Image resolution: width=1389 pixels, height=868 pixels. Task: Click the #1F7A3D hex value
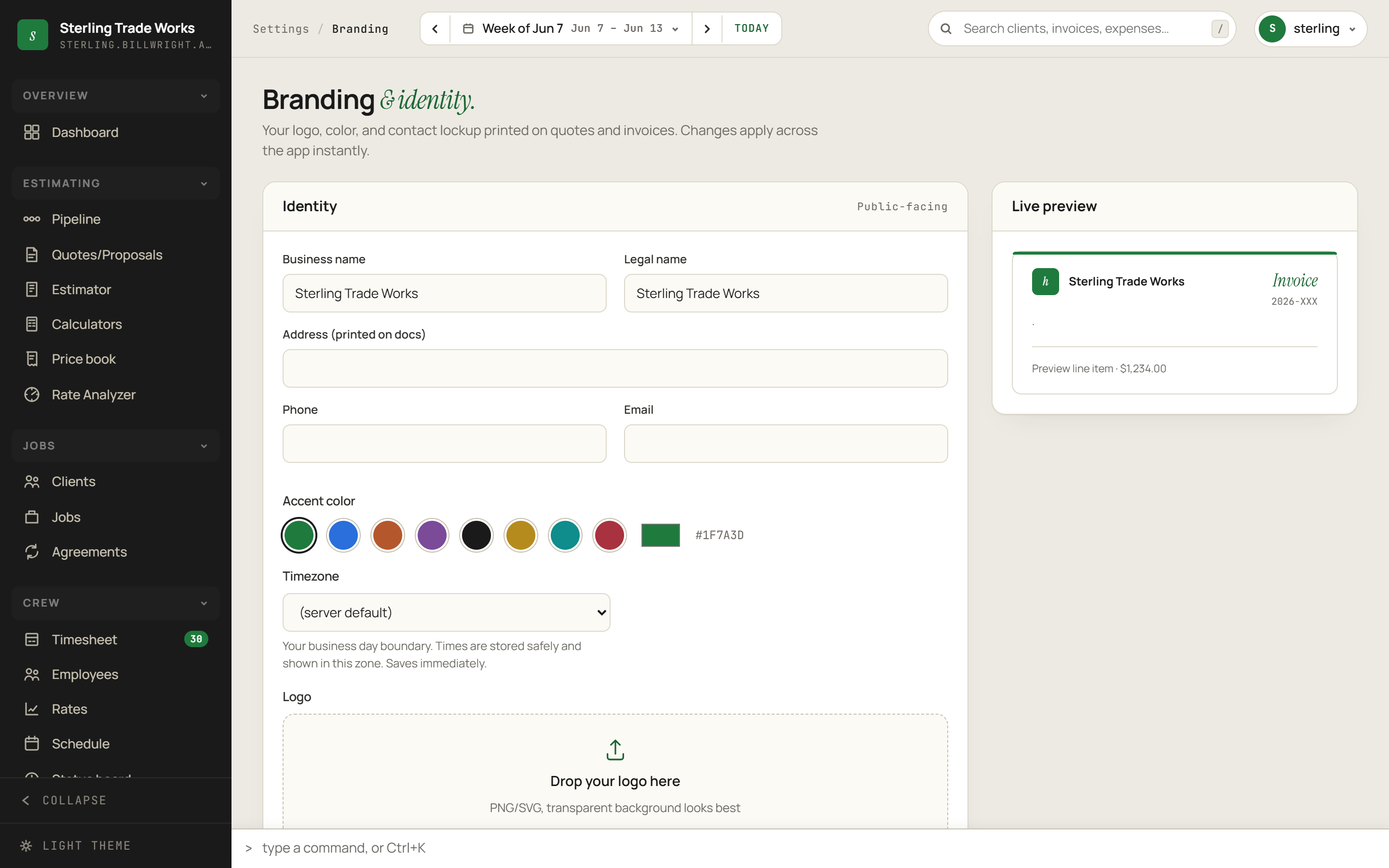719,535
